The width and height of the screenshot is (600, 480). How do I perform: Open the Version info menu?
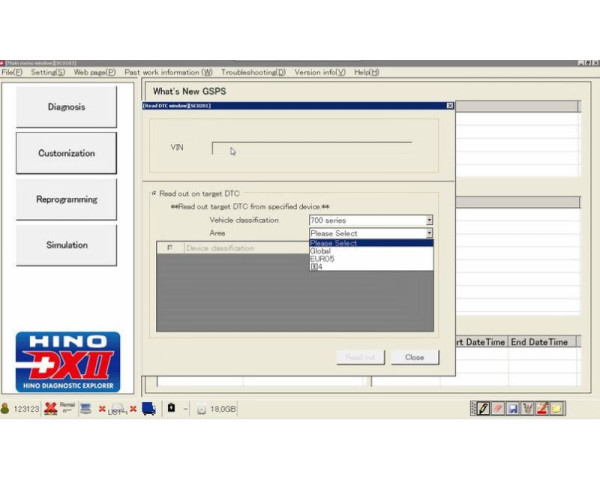320,72
